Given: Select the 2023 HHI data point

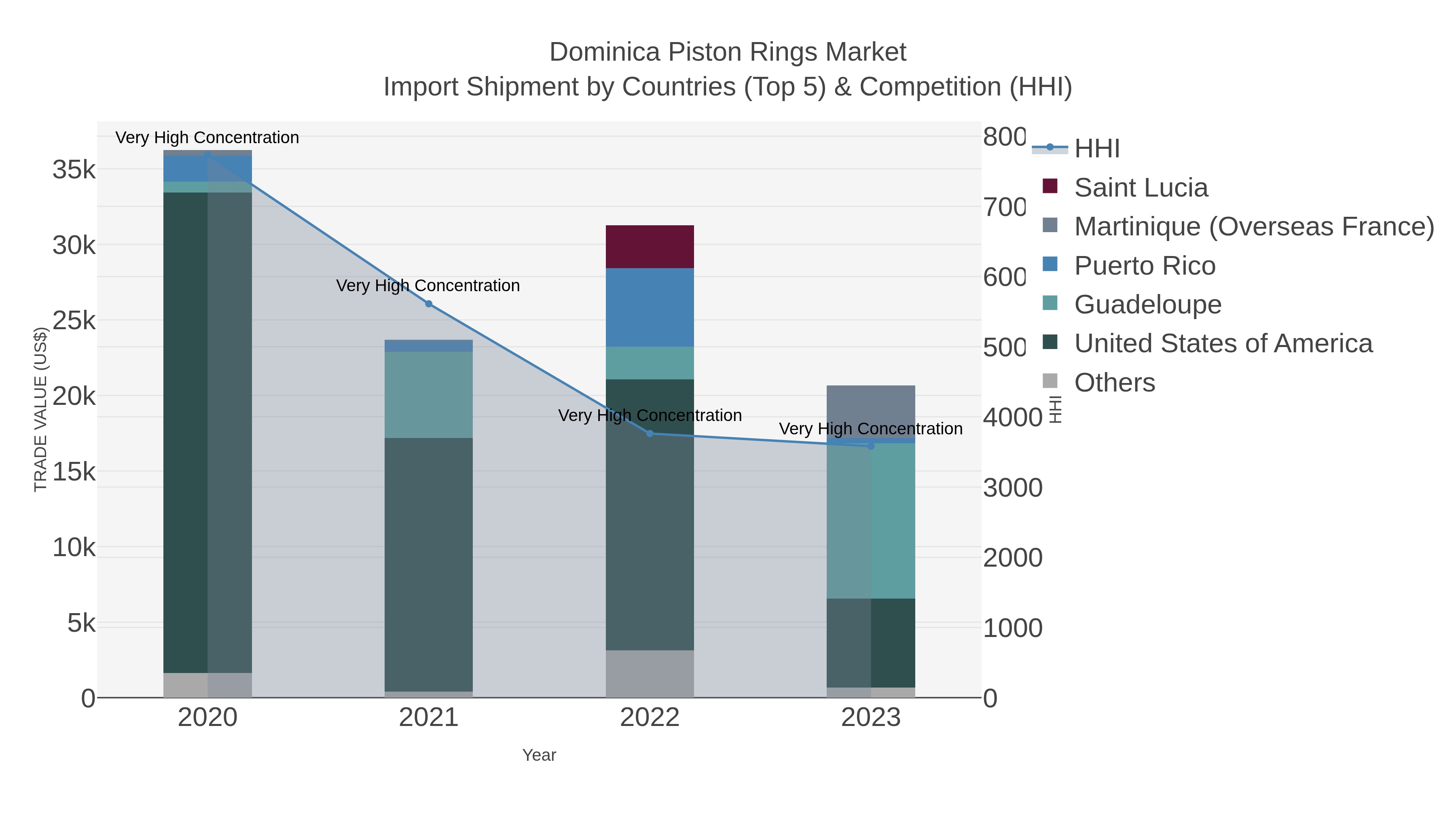Looking at the screenshot, I should (x=871, y=446).
